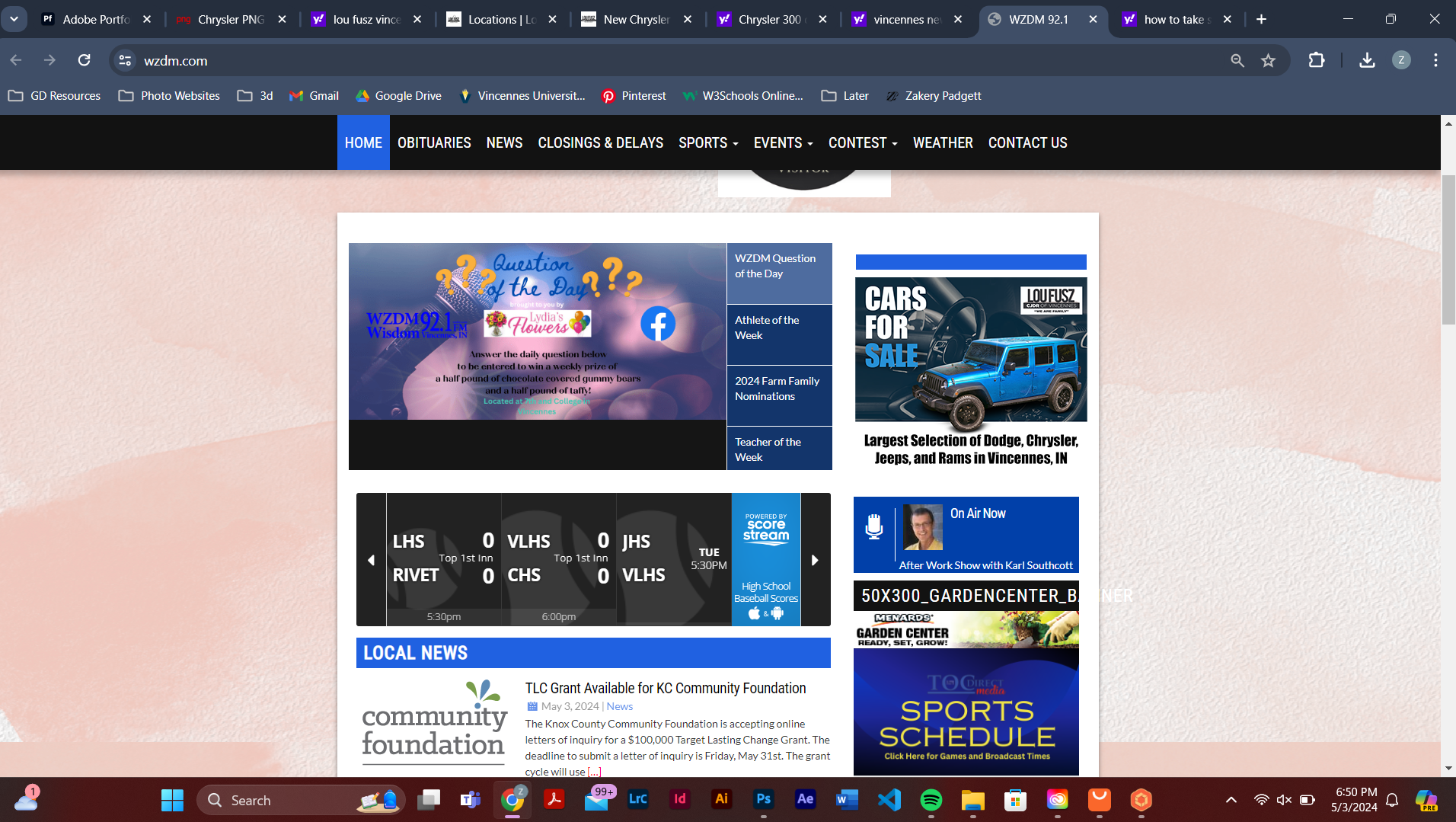Screen dimensions: 1456x822
Task: Open Chrome extensions puzzle icon
Action: click(x=1317, y=60)
